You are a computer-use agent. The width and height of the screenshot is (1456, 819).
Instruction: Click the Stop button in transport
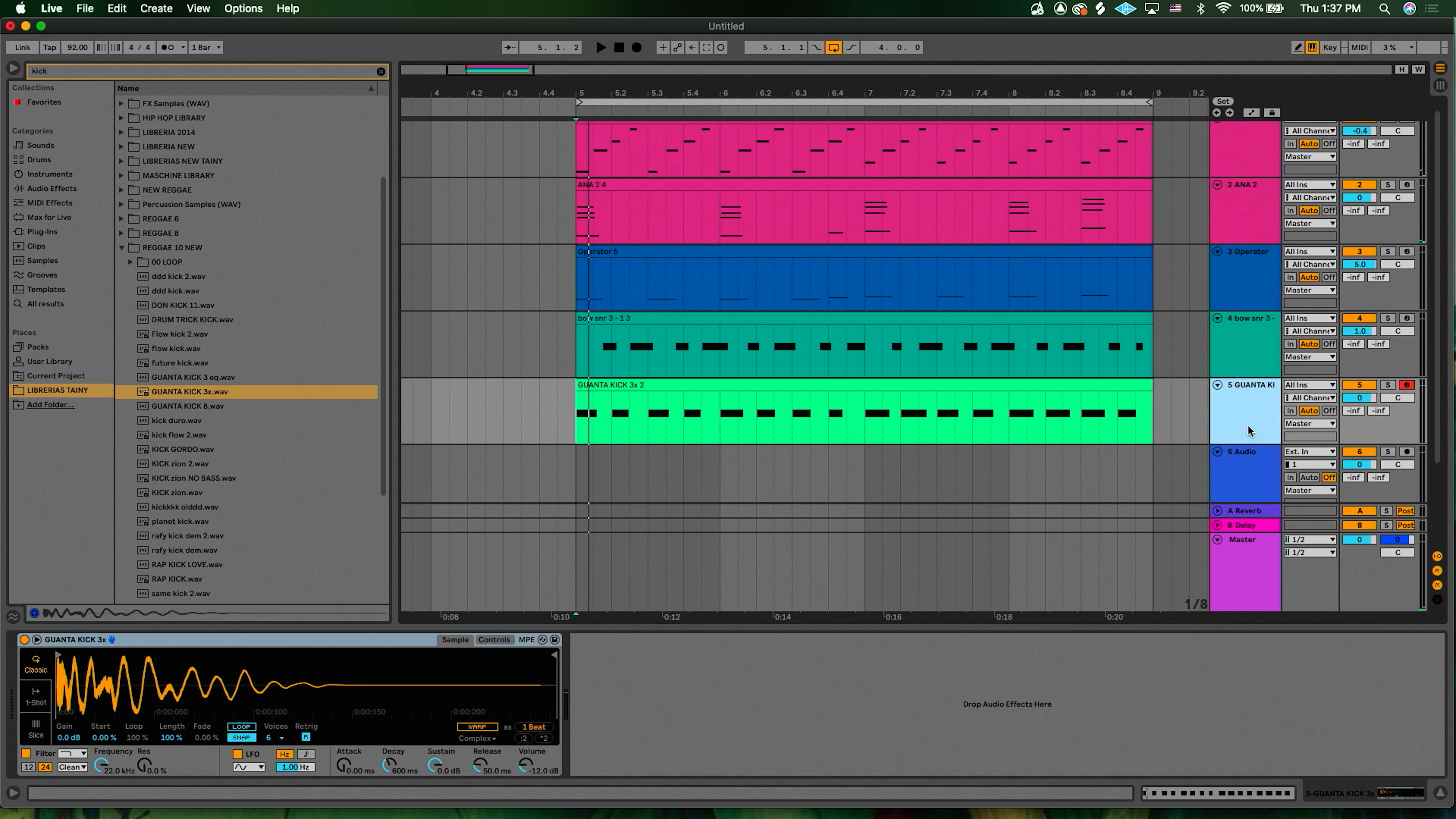point(619,47)
